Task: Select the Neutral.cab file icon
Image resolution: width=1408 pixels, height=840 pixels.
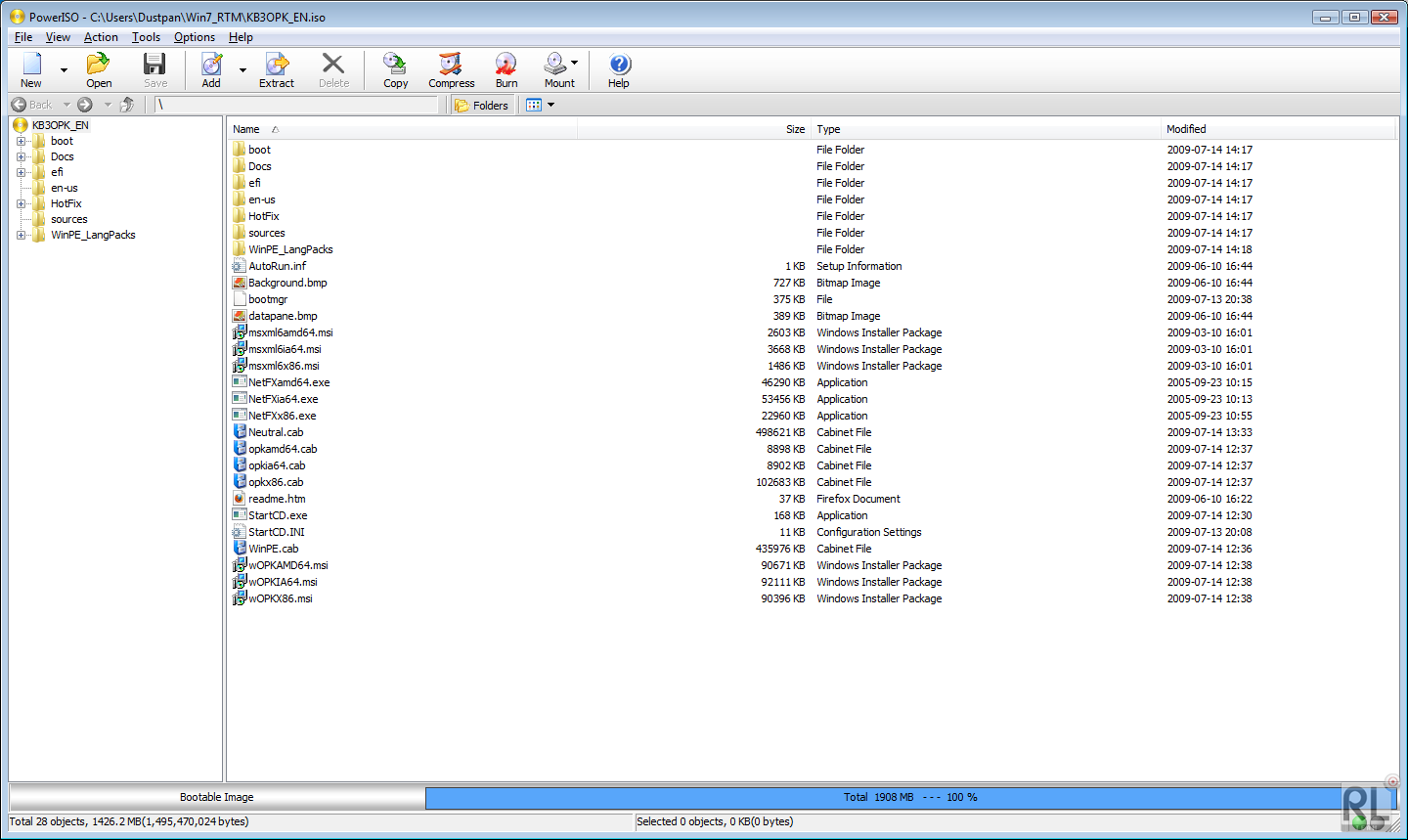Action: (240, 432)
